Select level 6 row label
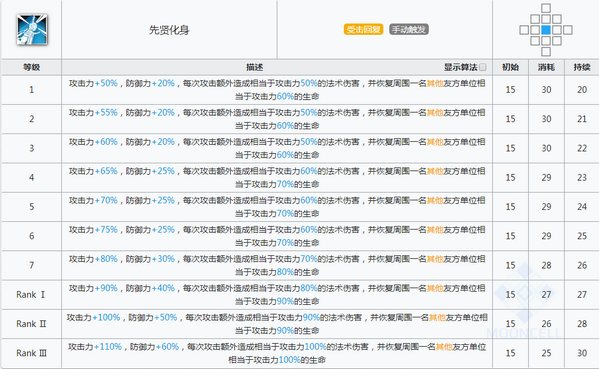 tap(31, 236)
